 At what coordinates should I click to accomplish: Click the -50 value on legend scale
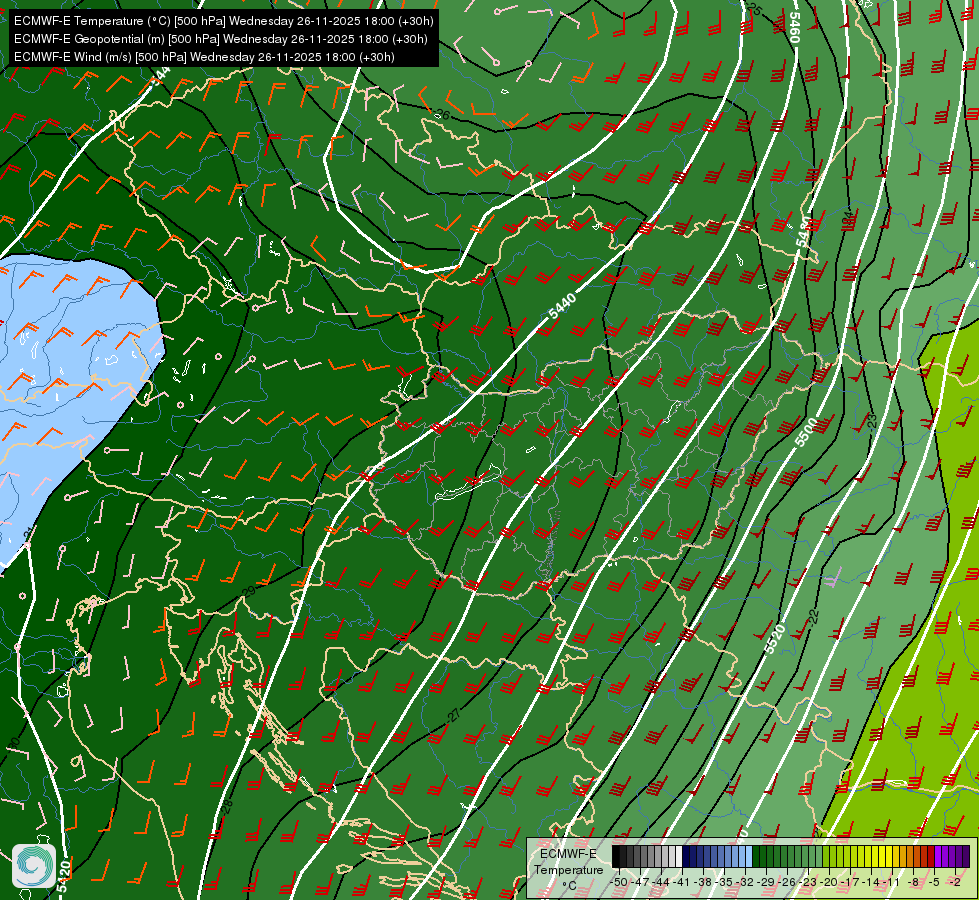coord(619,882)
